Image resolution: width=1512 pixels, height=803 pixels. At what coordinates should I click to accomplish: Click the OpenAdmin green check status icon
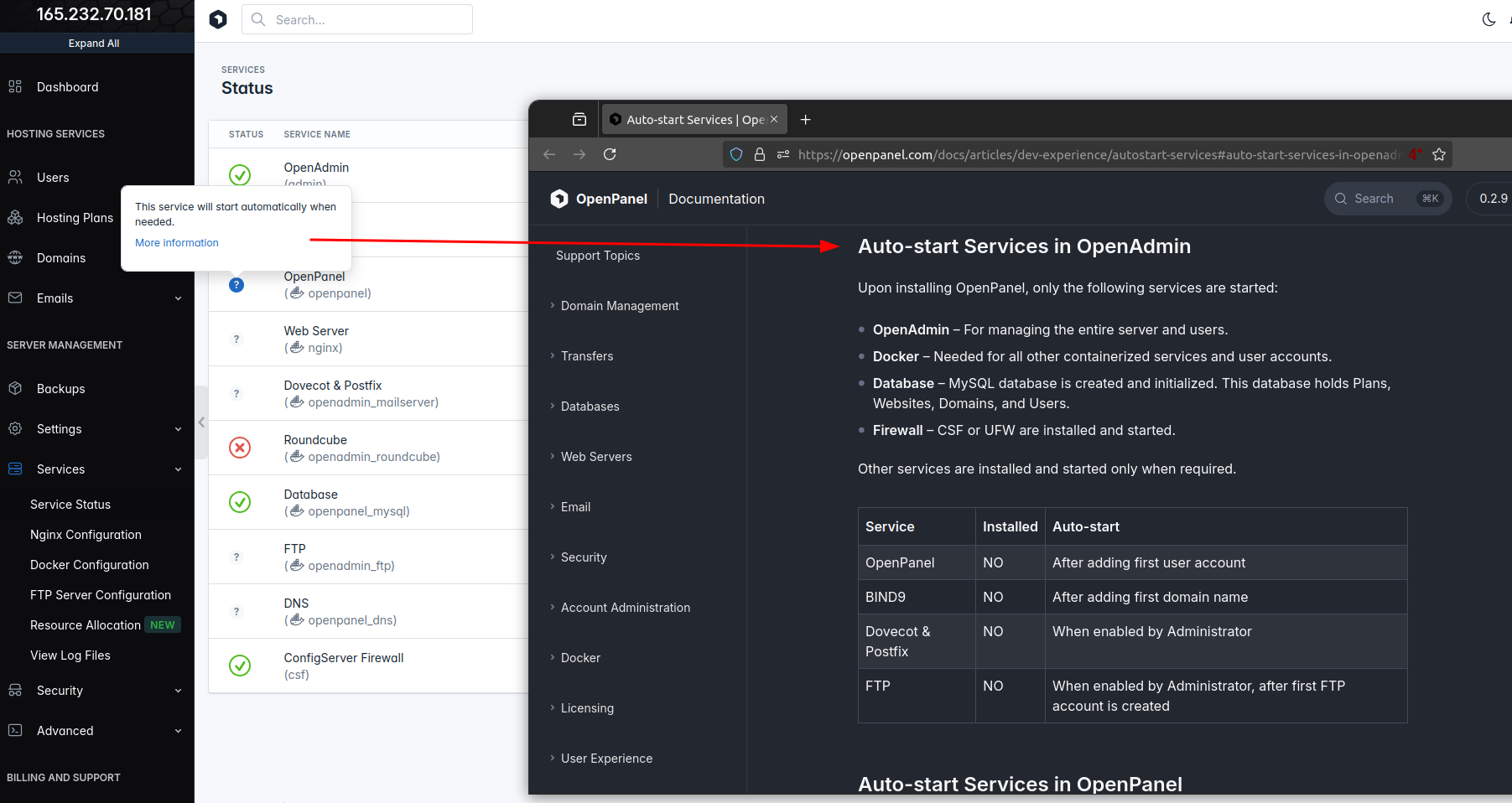240,174
